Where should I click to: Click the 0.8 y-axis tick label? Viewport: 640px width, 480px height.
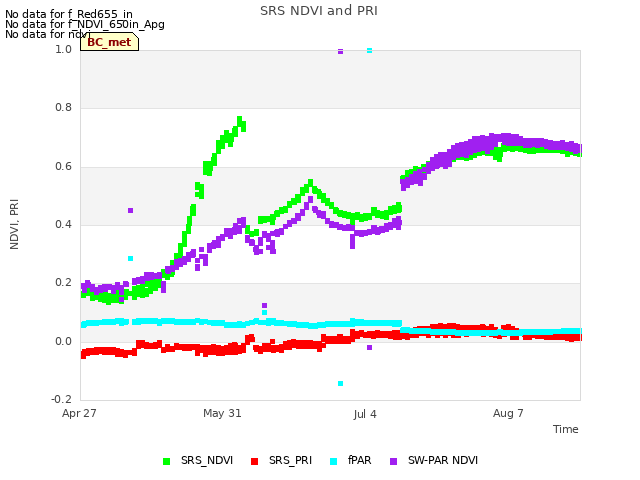coord(64,108)
